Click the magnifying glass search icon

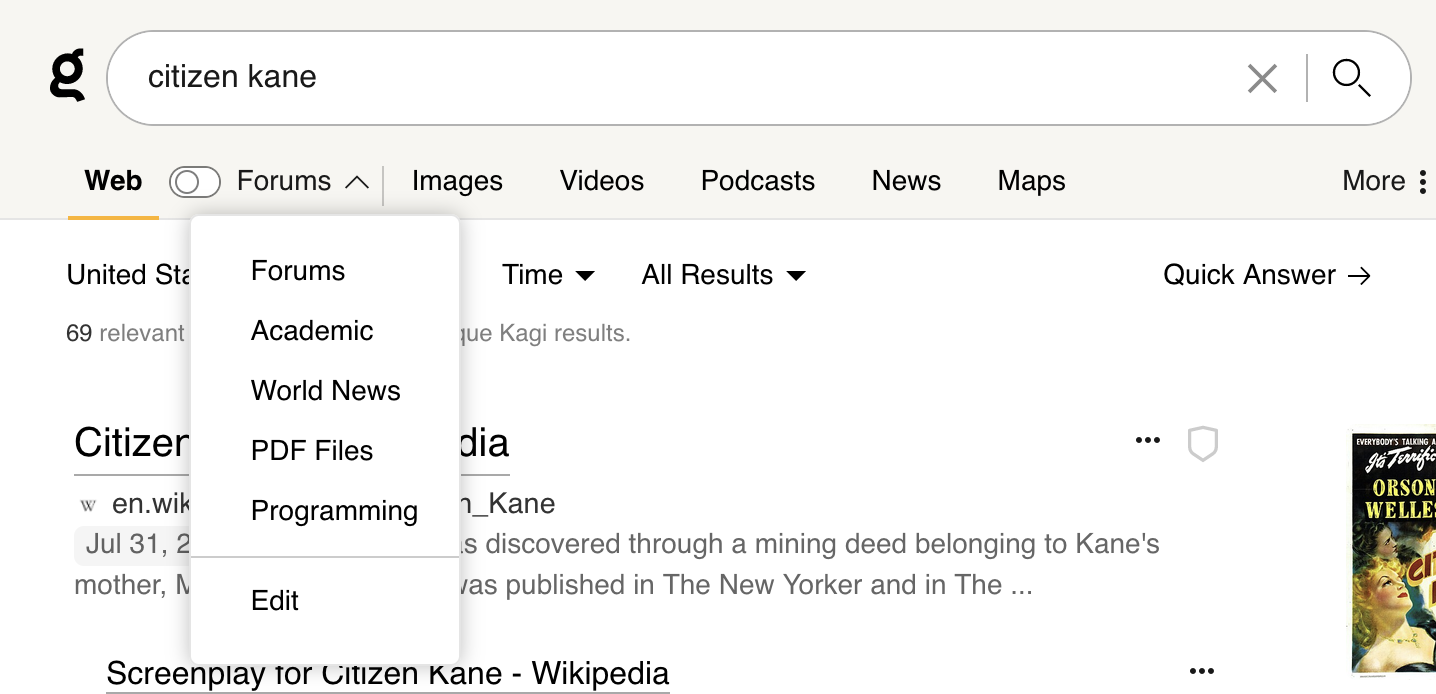(x=1351, y=78)
